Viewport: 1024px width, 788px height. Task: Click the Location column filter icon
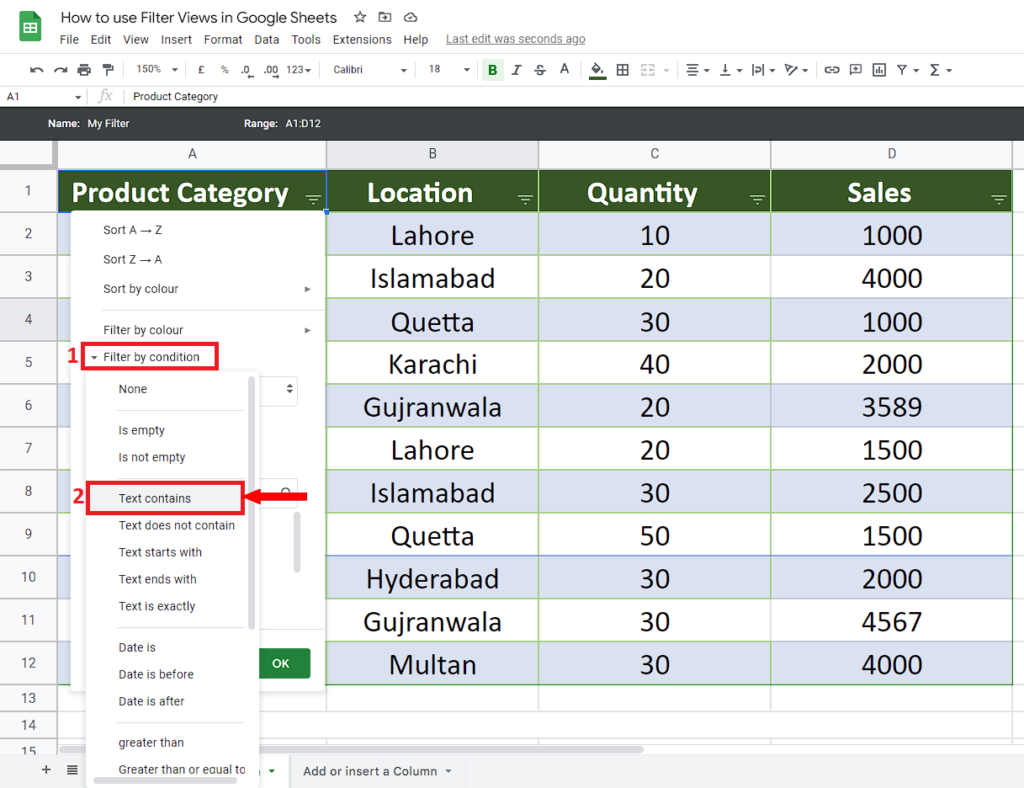[525, 200]
